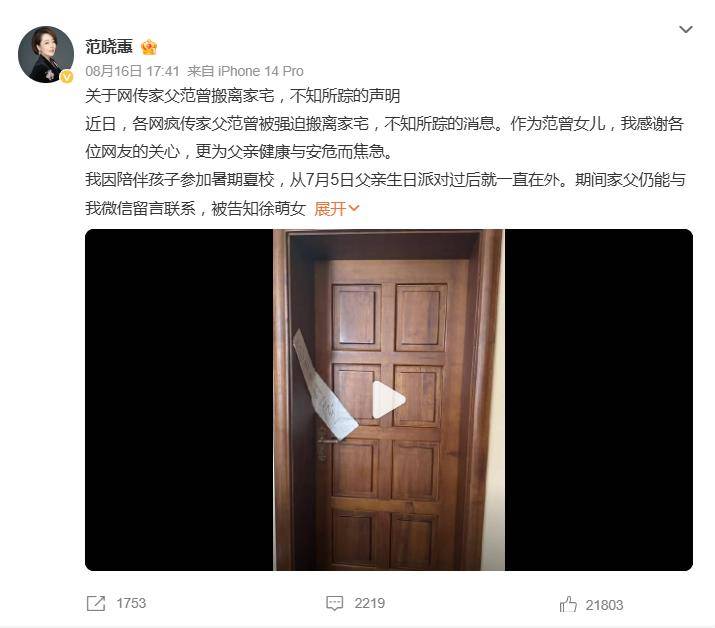
Task: Expand full post text via 展开
Action: pos(330,209)
